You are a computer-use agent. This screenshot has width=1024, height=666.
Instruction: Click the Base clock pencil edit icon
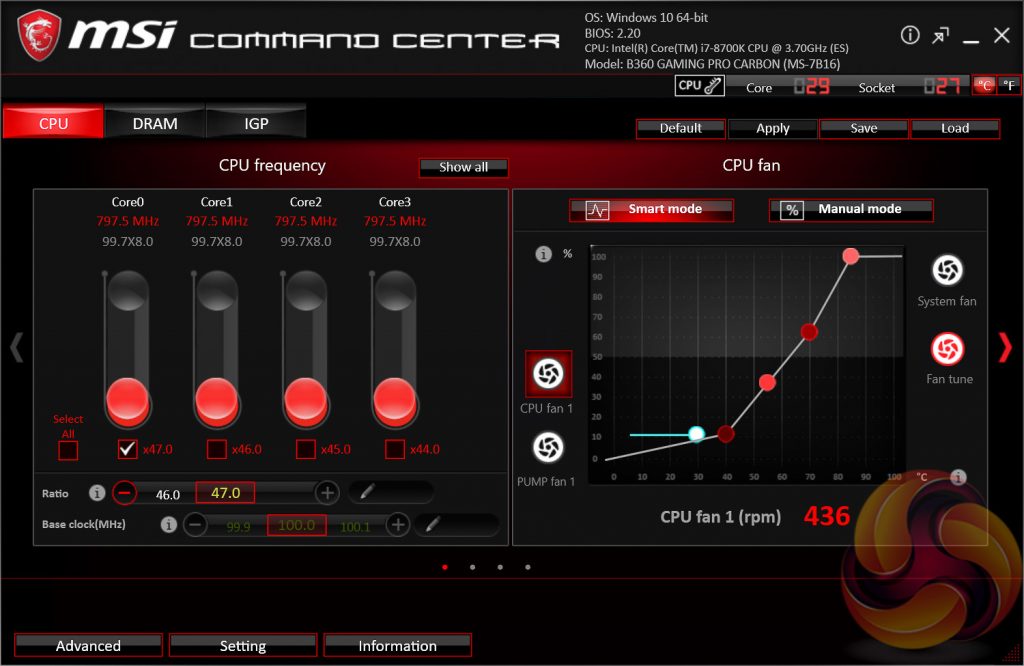point(432,524)
